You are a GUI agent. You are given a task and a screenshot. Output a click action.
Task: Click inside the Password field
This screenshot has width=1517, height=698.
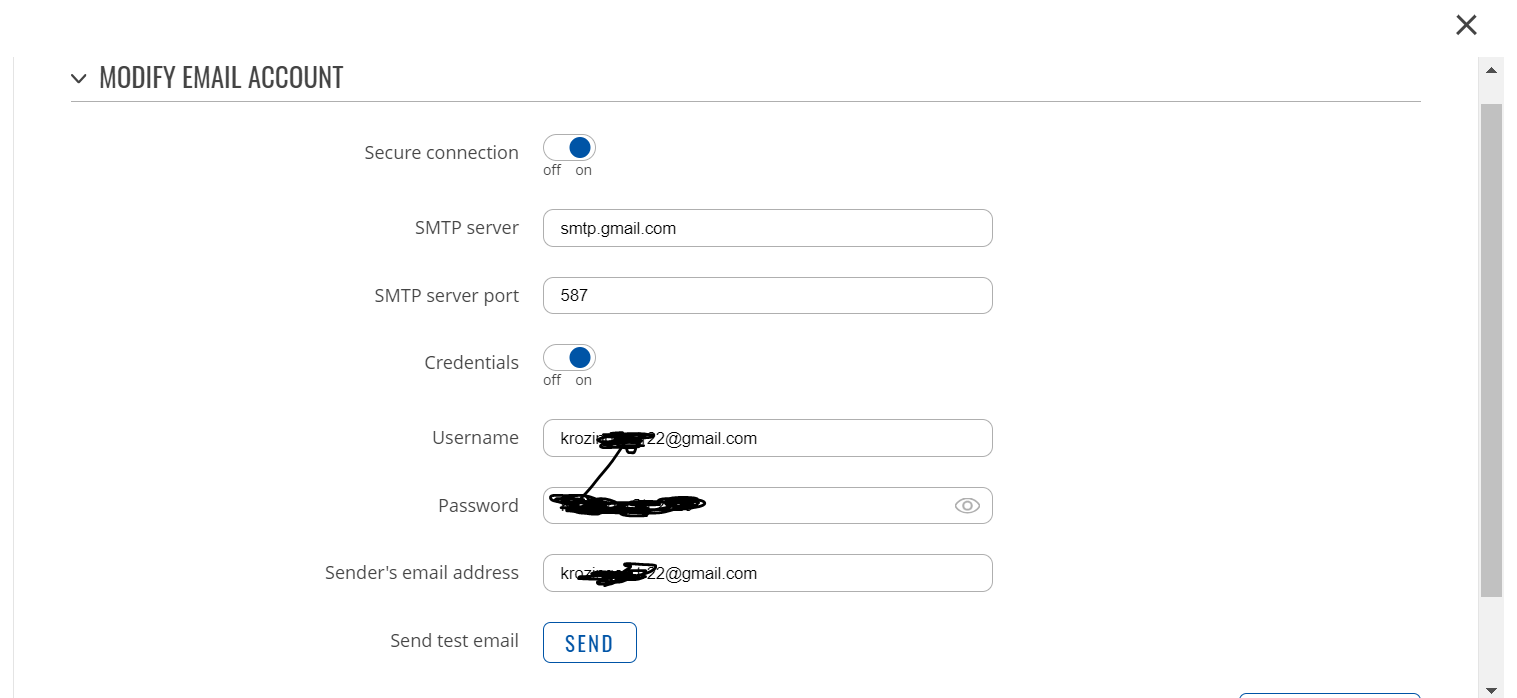coord(768,505)
